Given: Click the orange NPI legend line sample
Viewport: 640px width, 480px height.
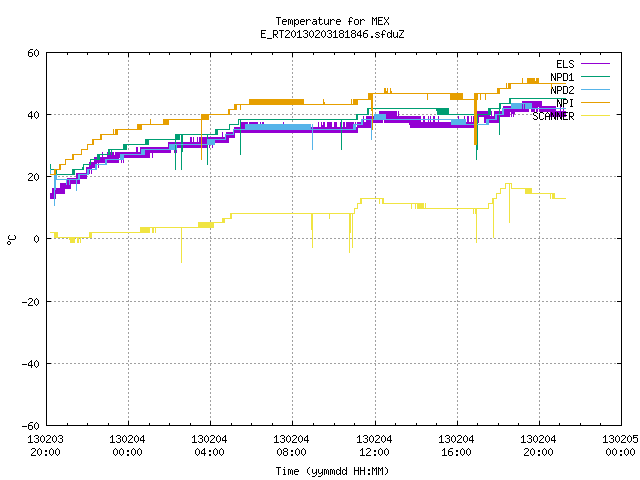Looking at the screenshot, I should click(x=595, y=102).
